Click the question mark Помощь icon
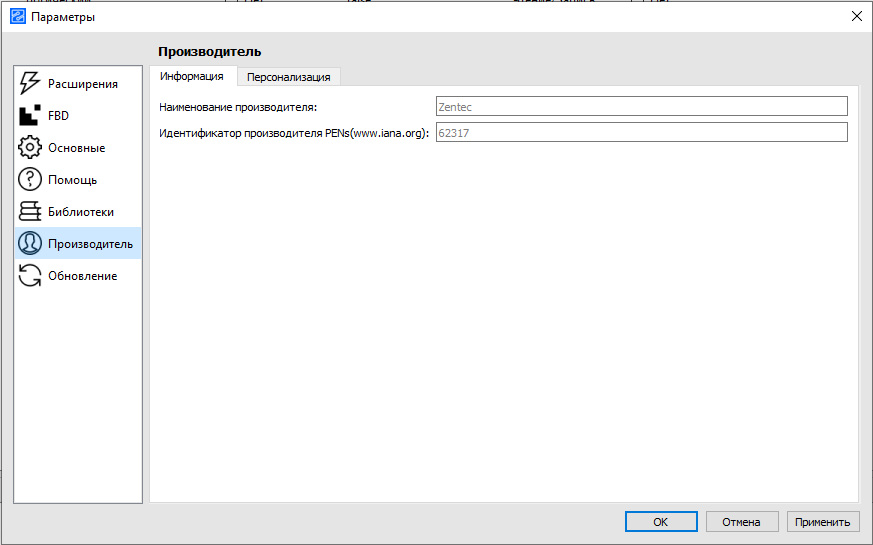 pos(30,180)
